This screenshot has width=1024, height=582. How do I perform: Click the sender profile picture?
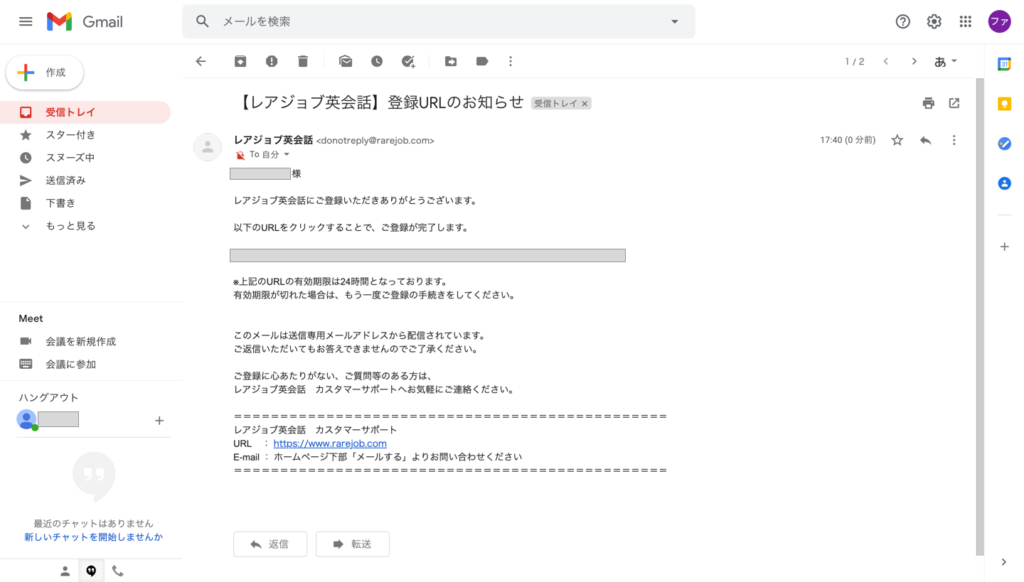coord(208,147)
